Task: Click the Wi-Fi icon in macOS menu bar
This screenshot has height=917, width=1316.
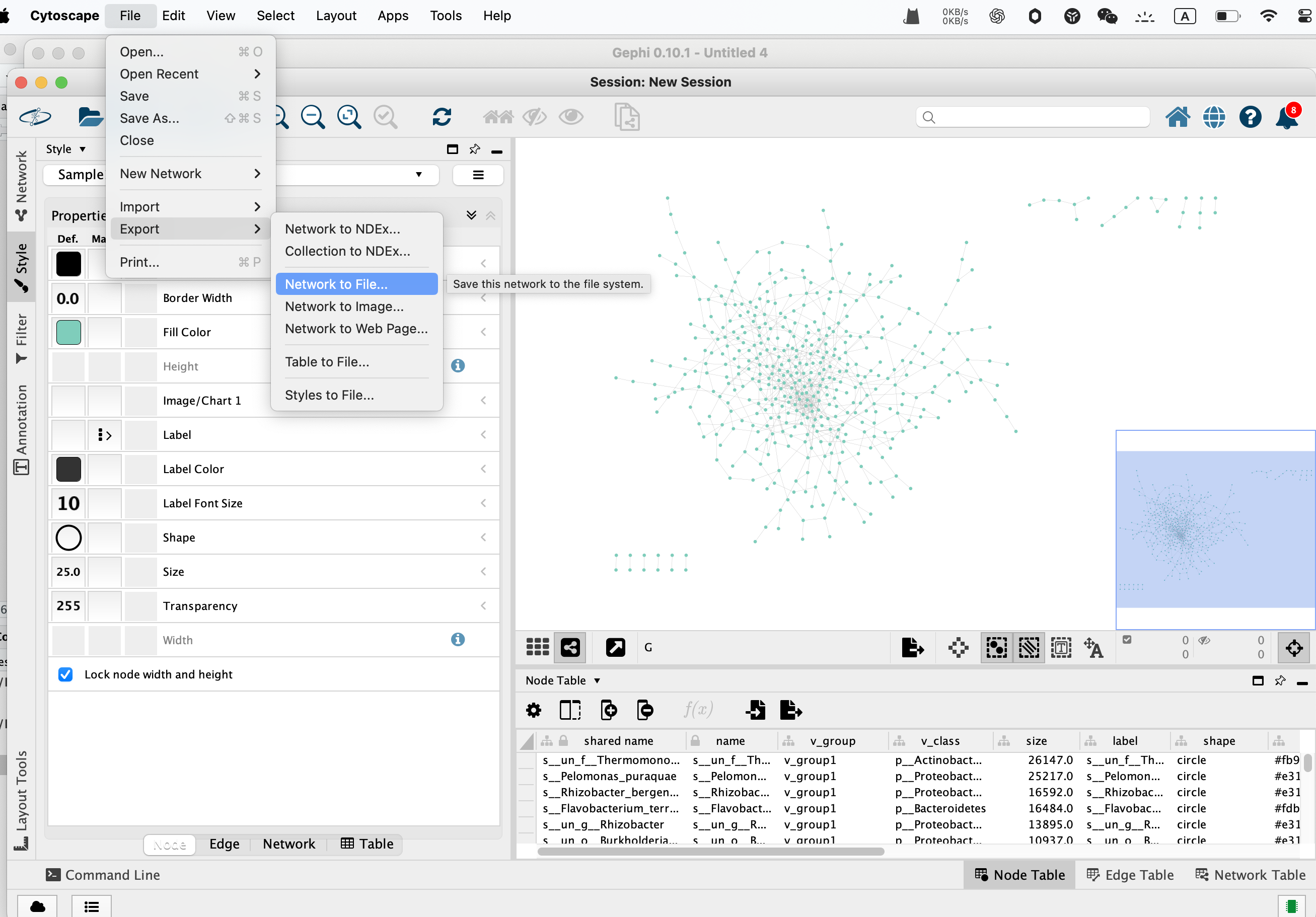Action: [x=1269, y=16]
